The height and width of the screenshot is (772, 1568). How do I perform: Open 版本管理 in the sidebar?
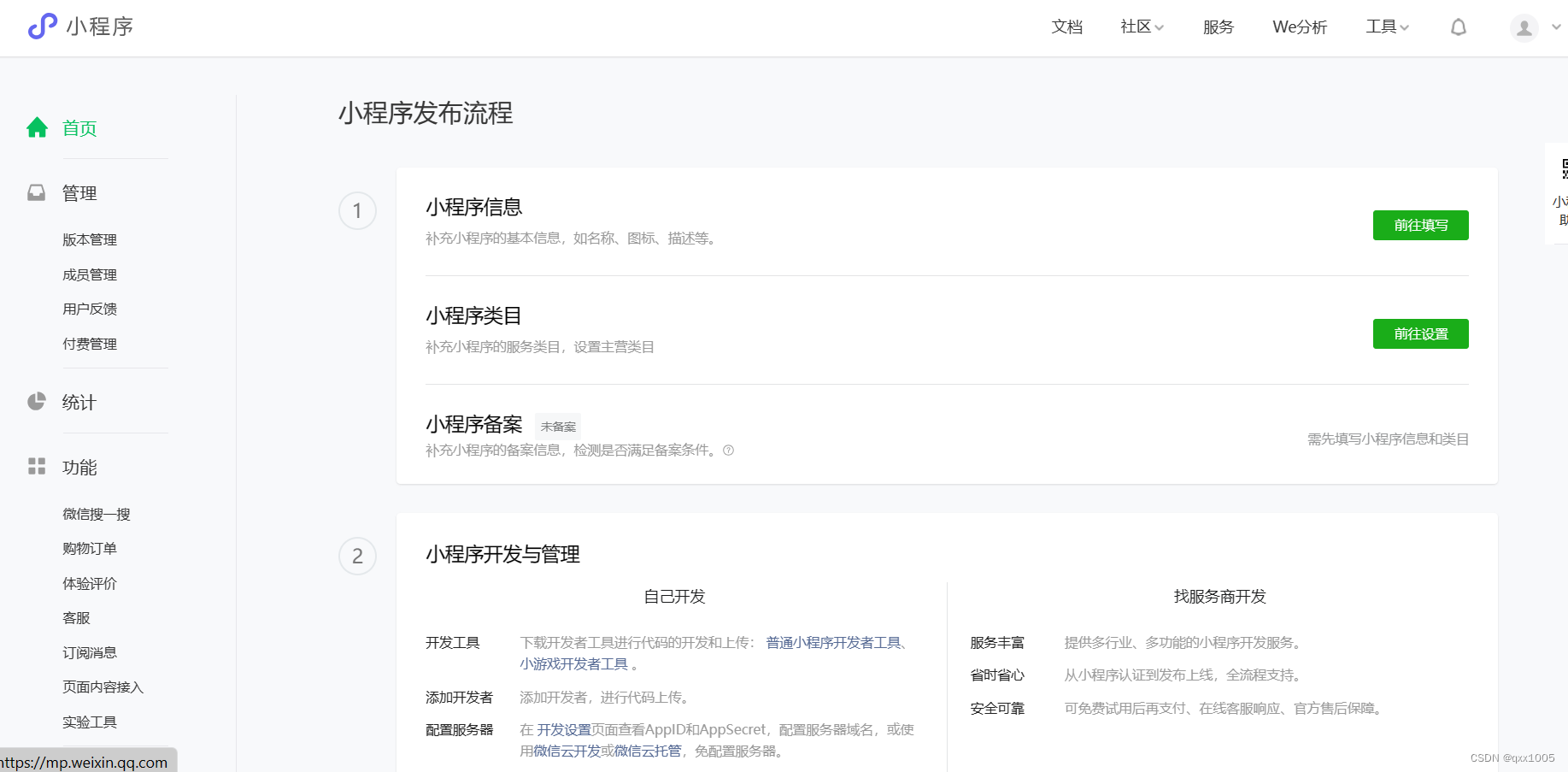[90, 240]
